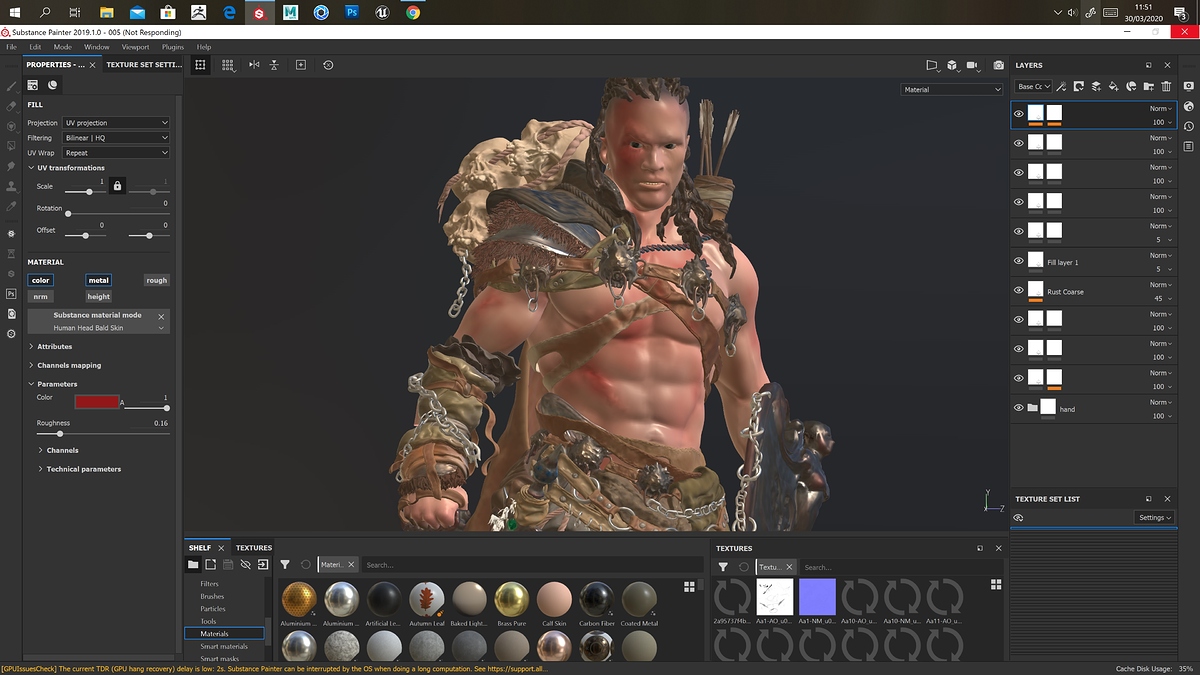The width and height of the screenshot is (1200, 675).
Task: Toggle the metal channel button
Action: tap(98, 280)
